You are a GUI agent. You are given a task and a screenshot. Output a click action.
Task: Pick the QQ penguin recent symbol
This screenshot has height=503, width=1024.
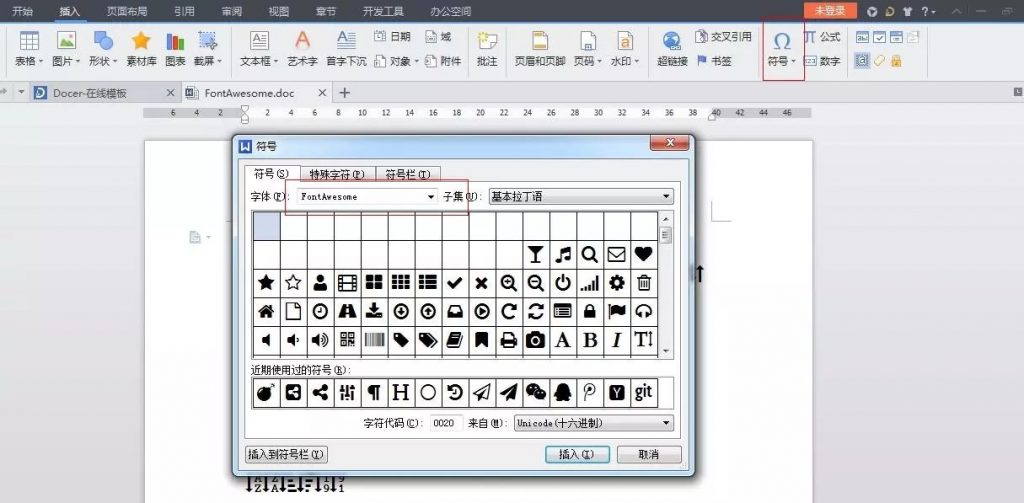tap(562, 392)
